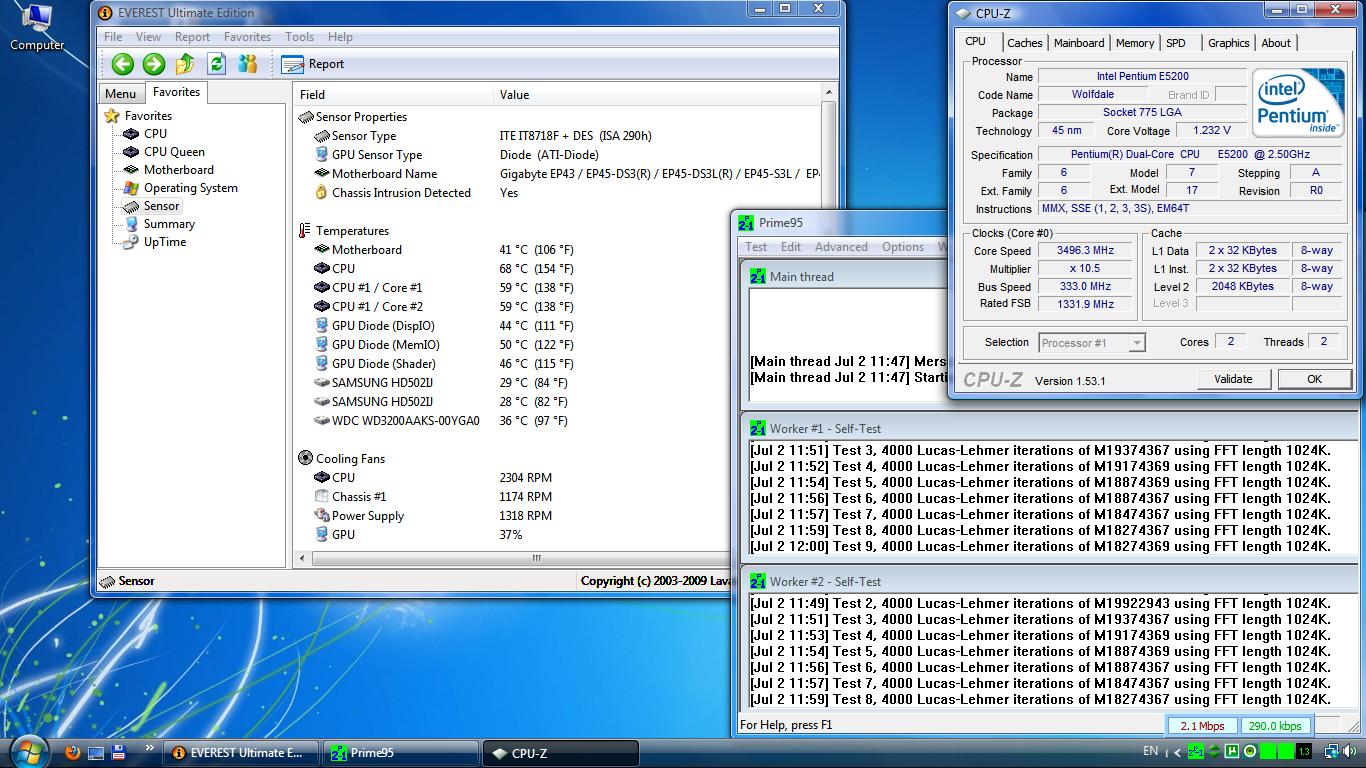The image size is (1366, 768).
Task: Expand hidden quick launch items chevron
Action: (150, 747)
